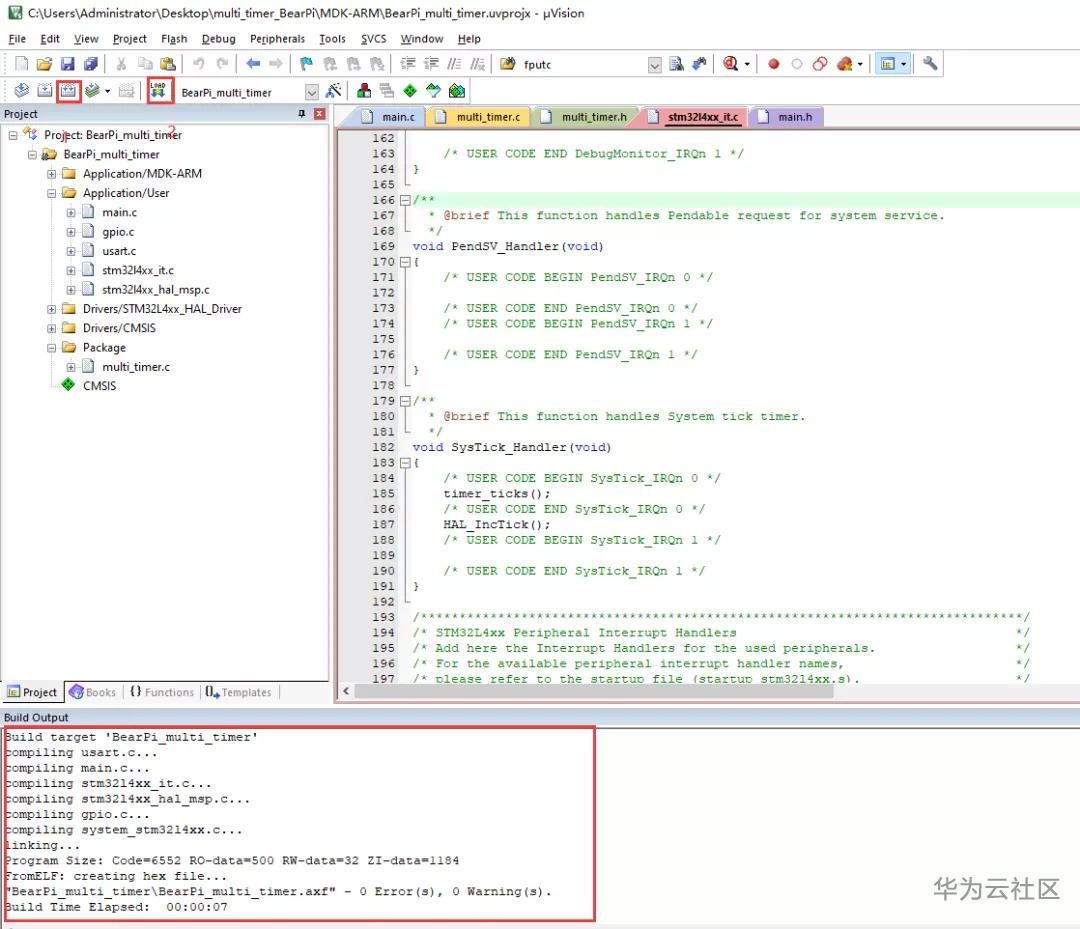The width and height of the screenshot is (1080, 929).
Task: Click the New file icon
Action: [21, 64]
